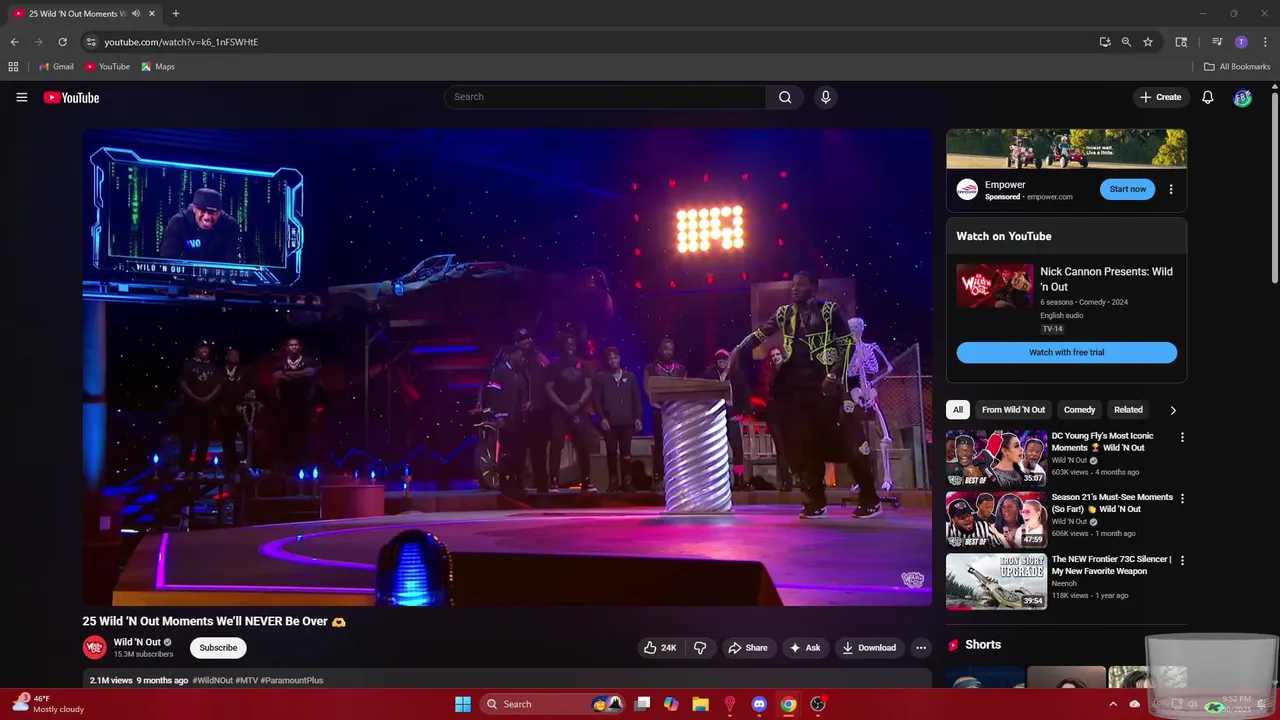Image resolution: width=1280 pixels, height=720 pixels.
Task: Subscribe to Wild 'N Out channel
Action: click(218, 647)
